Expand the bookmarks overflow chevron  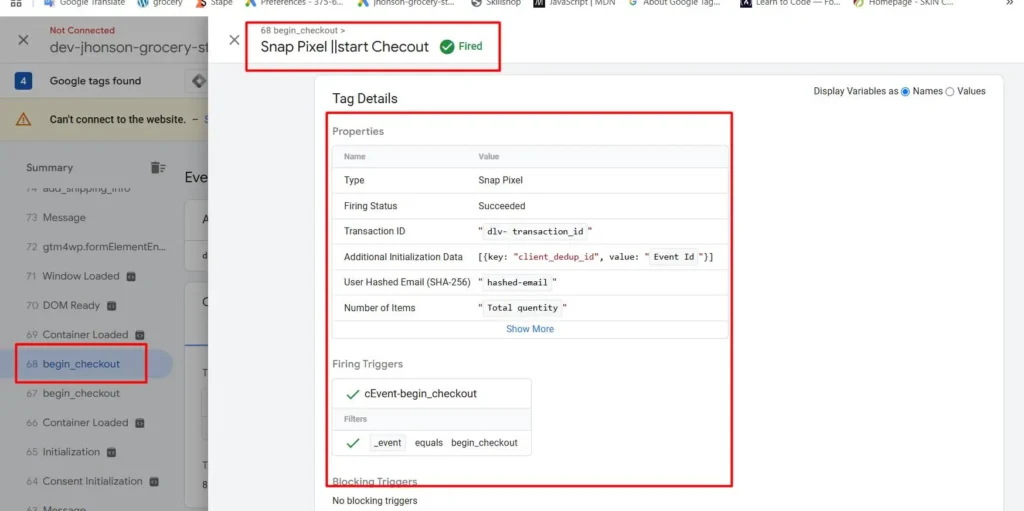click(x=1009, y=3)
